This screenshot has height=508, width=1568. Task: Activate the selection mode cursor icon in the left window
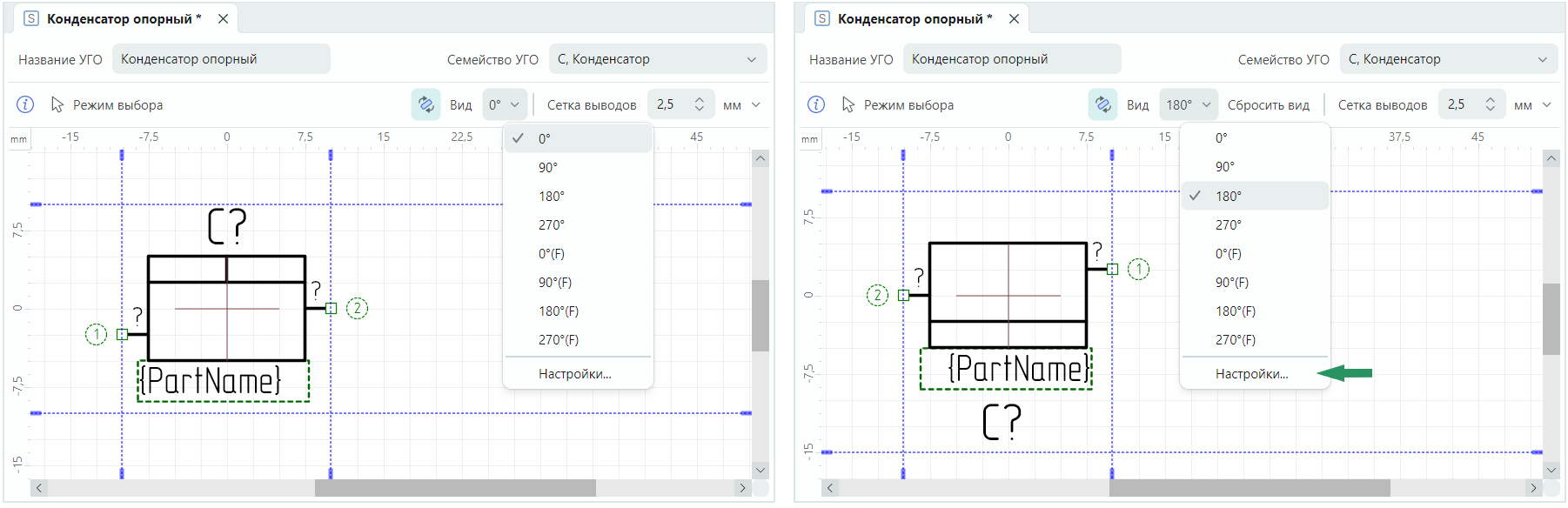pyautogui.click(x=57, y=104)
